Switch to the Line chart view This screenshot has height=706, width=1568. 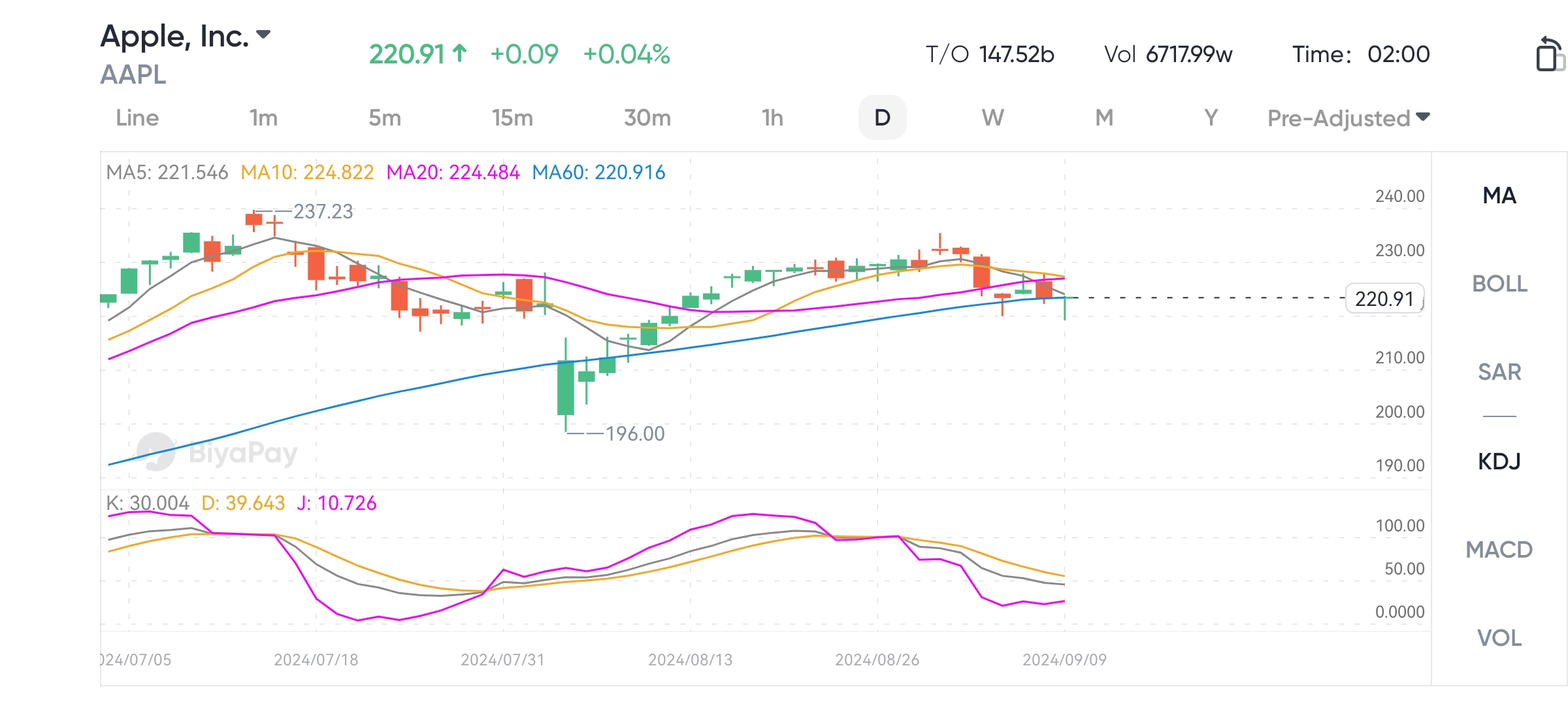137,118
